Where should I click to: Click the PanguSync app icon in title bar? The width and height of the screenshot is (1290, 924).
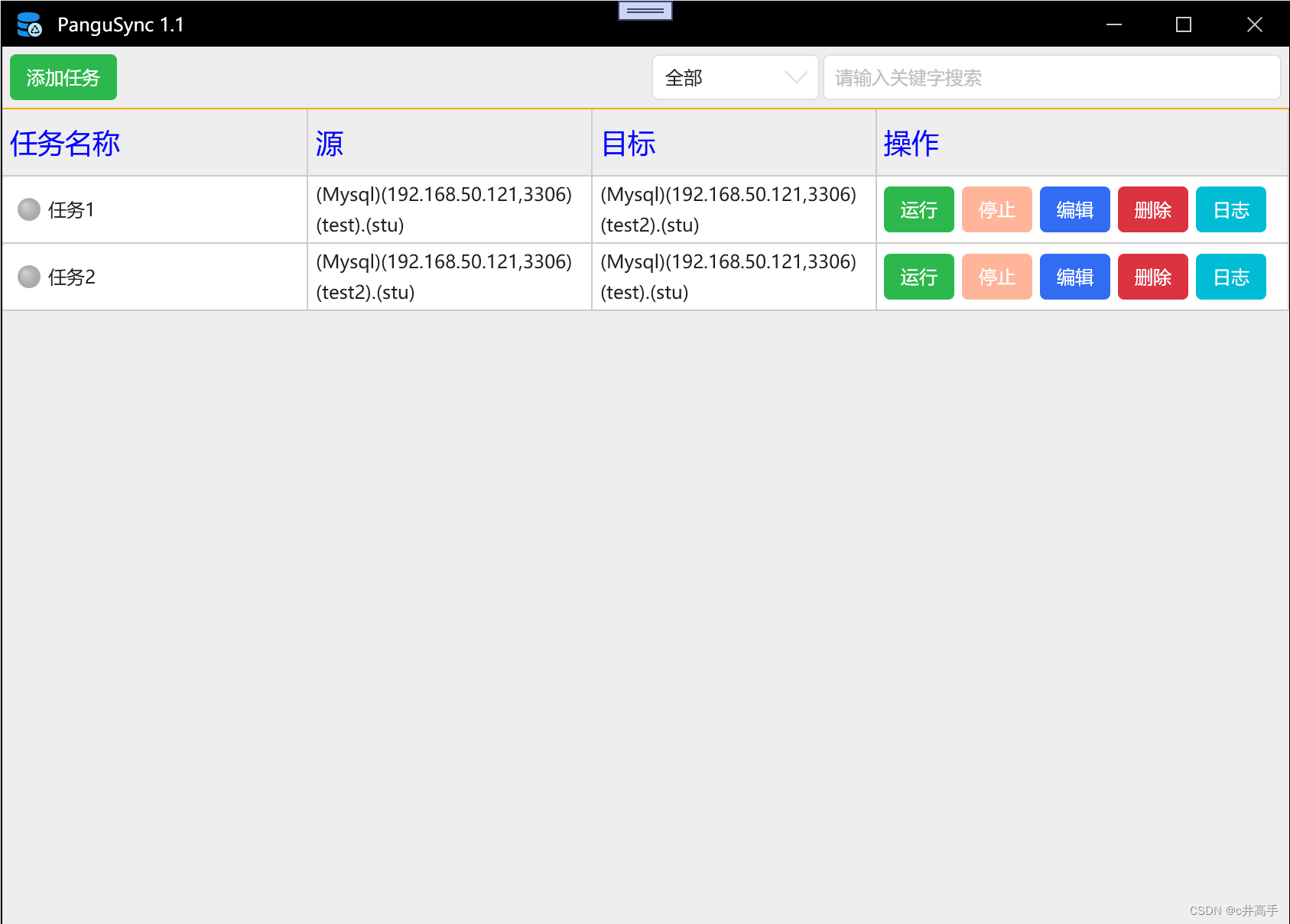click(x=30, y=24)
